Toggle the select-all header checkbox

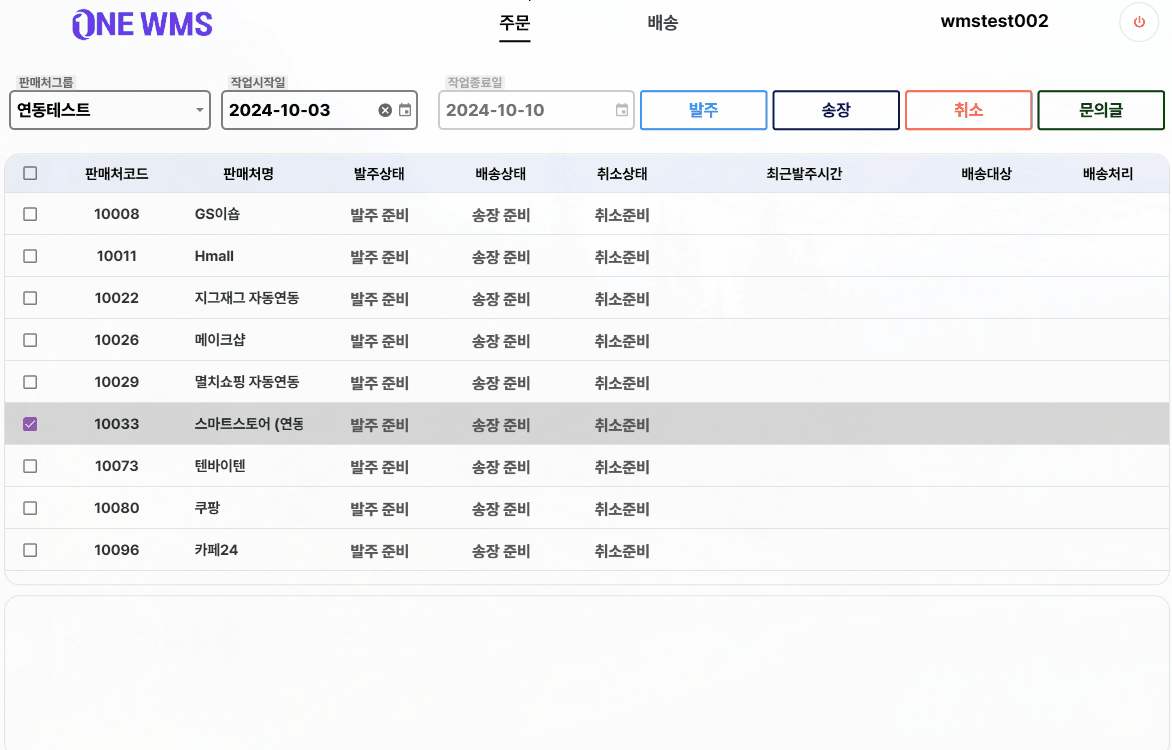(30, 173)
